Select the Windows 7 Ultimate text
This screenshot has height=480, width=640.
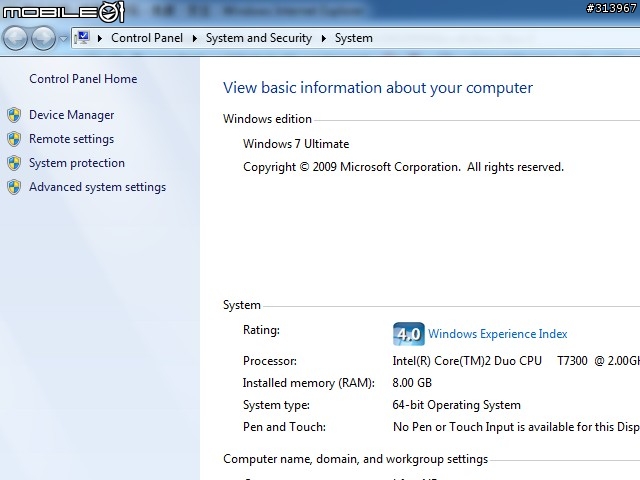pos(296,144)
